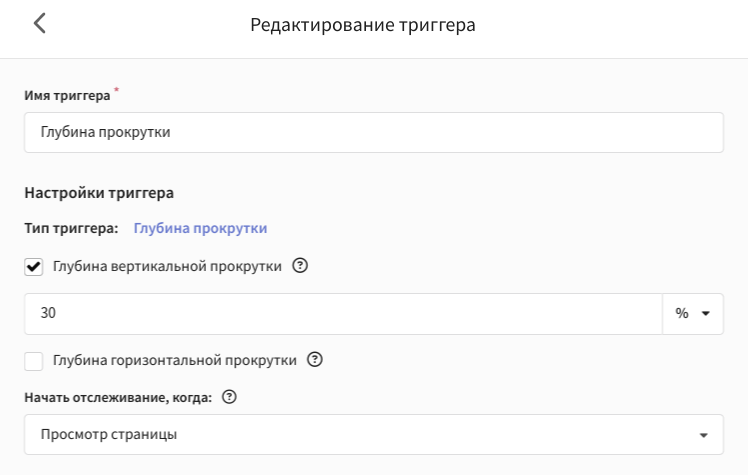
Task: Click into the scroll depth value field showing 30
Action: [x=343, y=314]
